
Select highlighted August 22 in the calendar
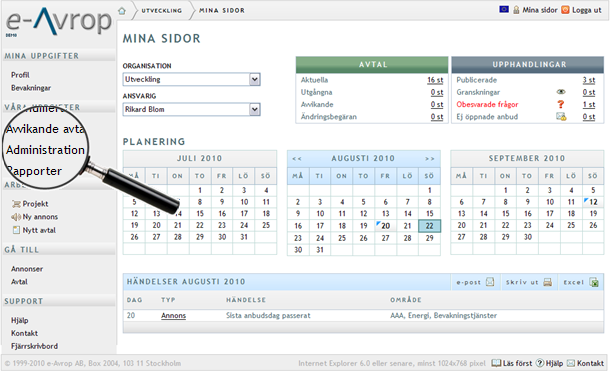429,226
